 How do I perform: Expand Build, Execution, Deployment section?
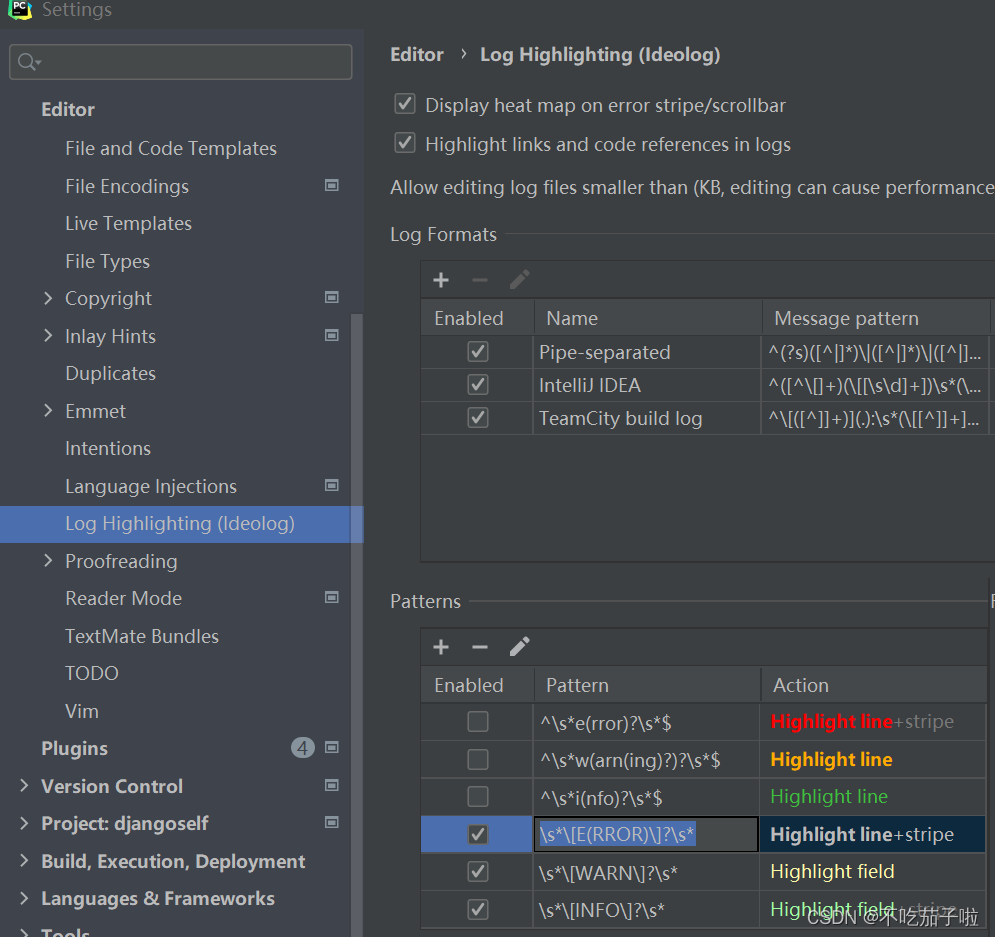tap(24, 860)
